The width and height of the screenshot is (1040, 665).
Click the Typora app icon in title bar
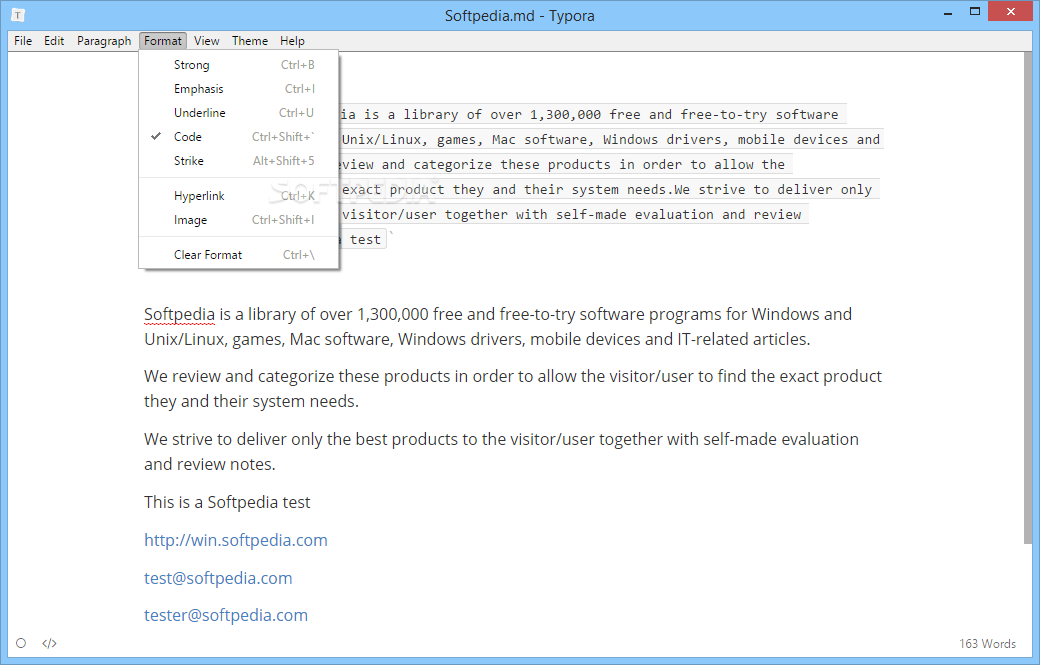[x=18, y=15]
